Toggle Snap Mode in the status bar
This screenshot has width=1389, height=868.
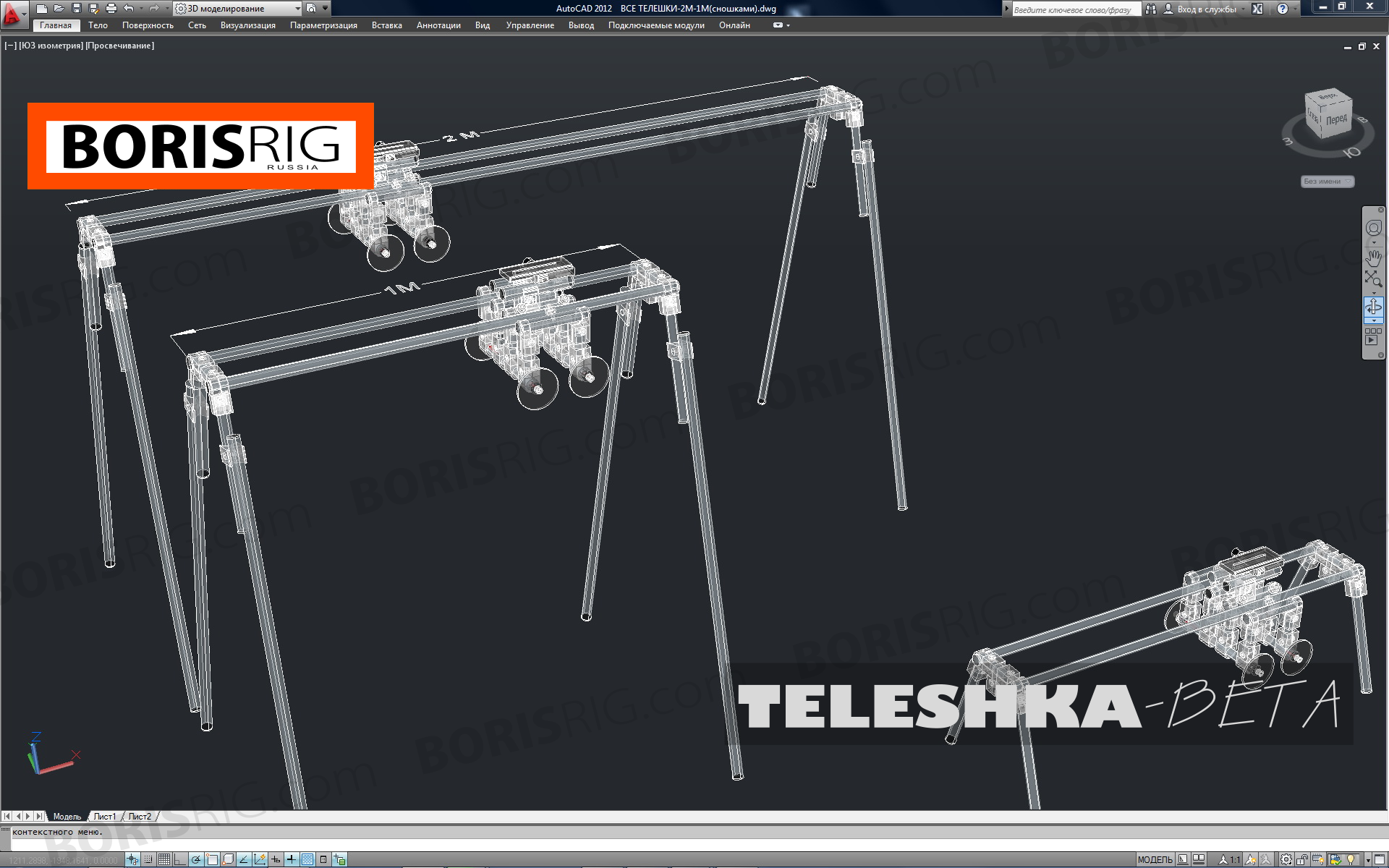click(x=148, y=859)
